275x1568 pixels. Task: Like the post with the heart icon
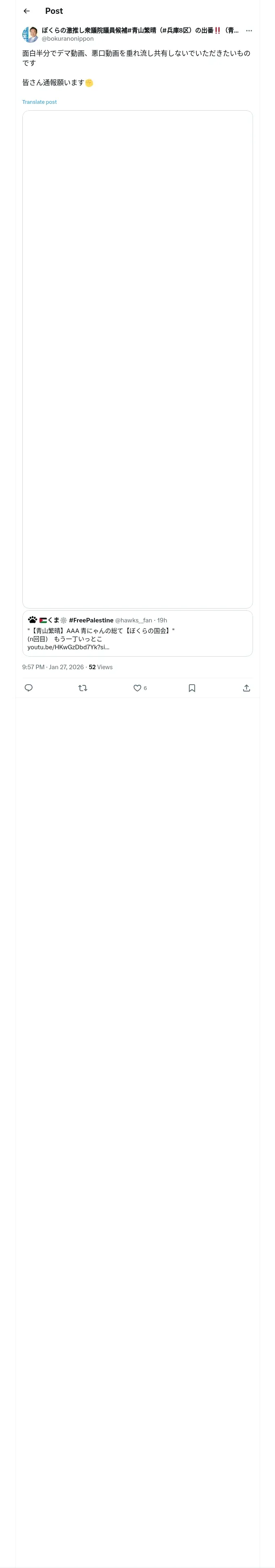[137, 688]
